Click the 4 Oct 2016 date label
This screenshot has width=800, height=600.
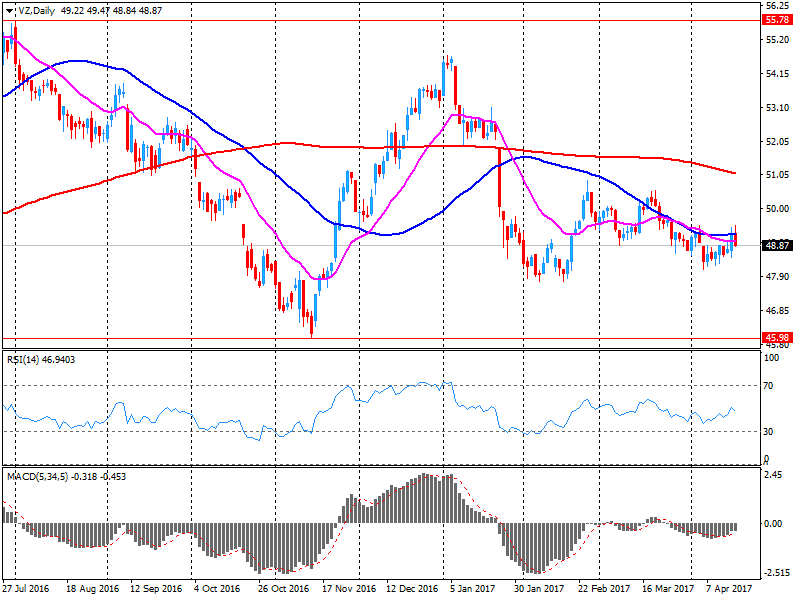click(x=217, y=588)
